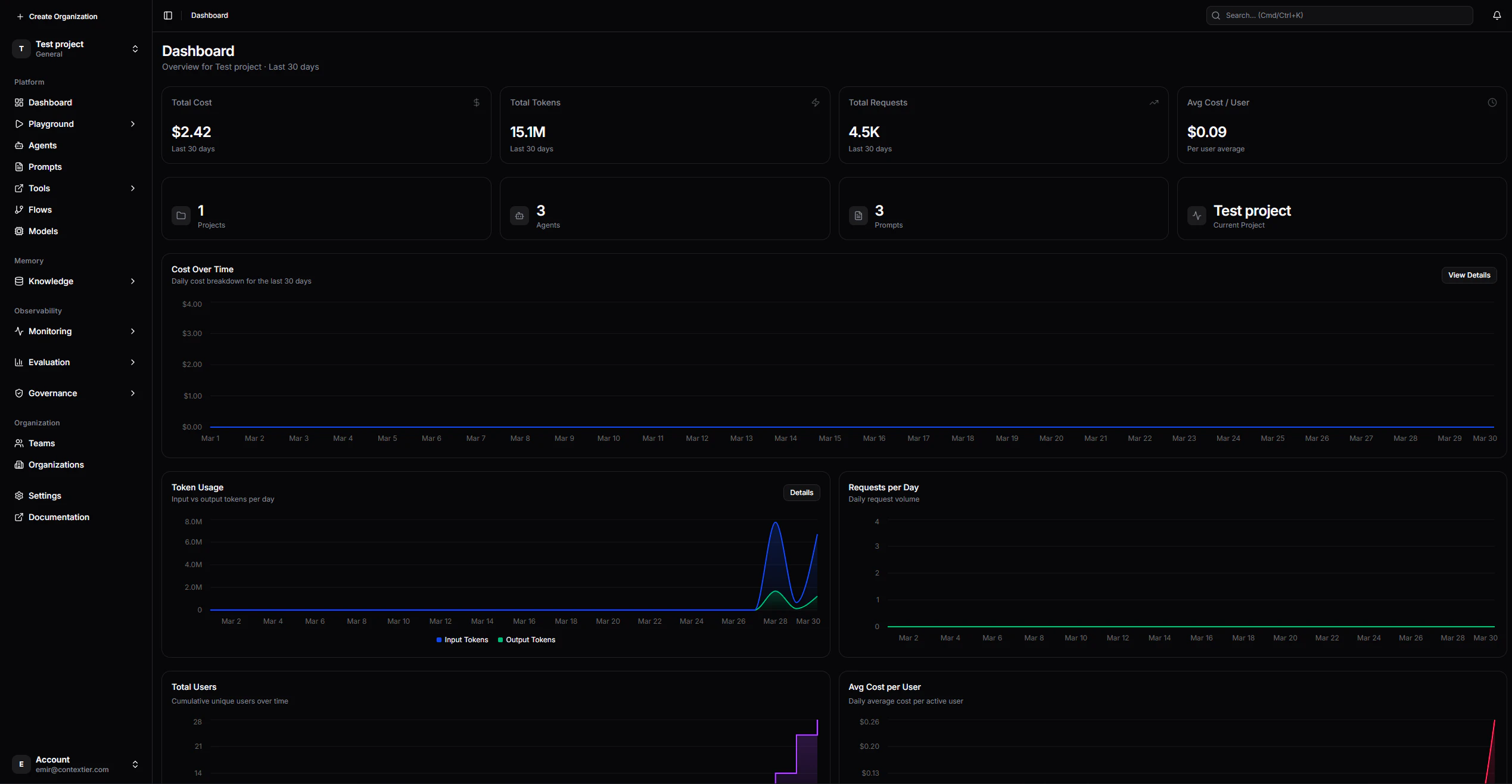Click the Agents robot icon in sidebar

pyautogui.click(x=19, y=145)
